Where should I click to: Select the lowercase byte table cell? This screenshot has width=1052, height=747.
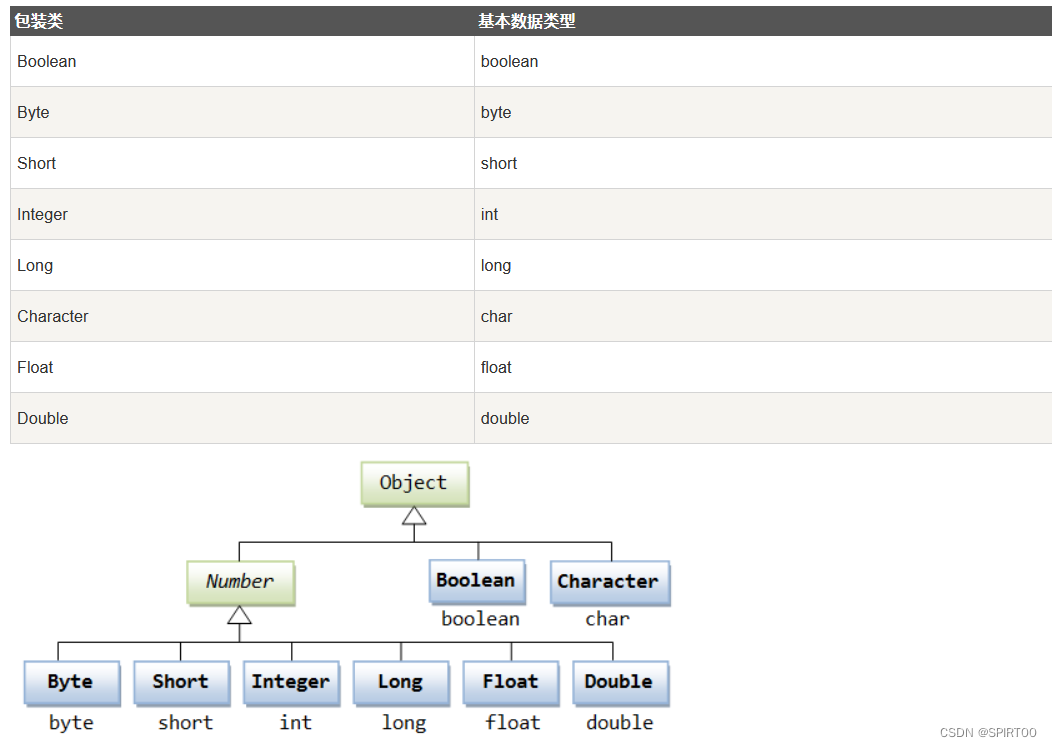tap(763, 112)
